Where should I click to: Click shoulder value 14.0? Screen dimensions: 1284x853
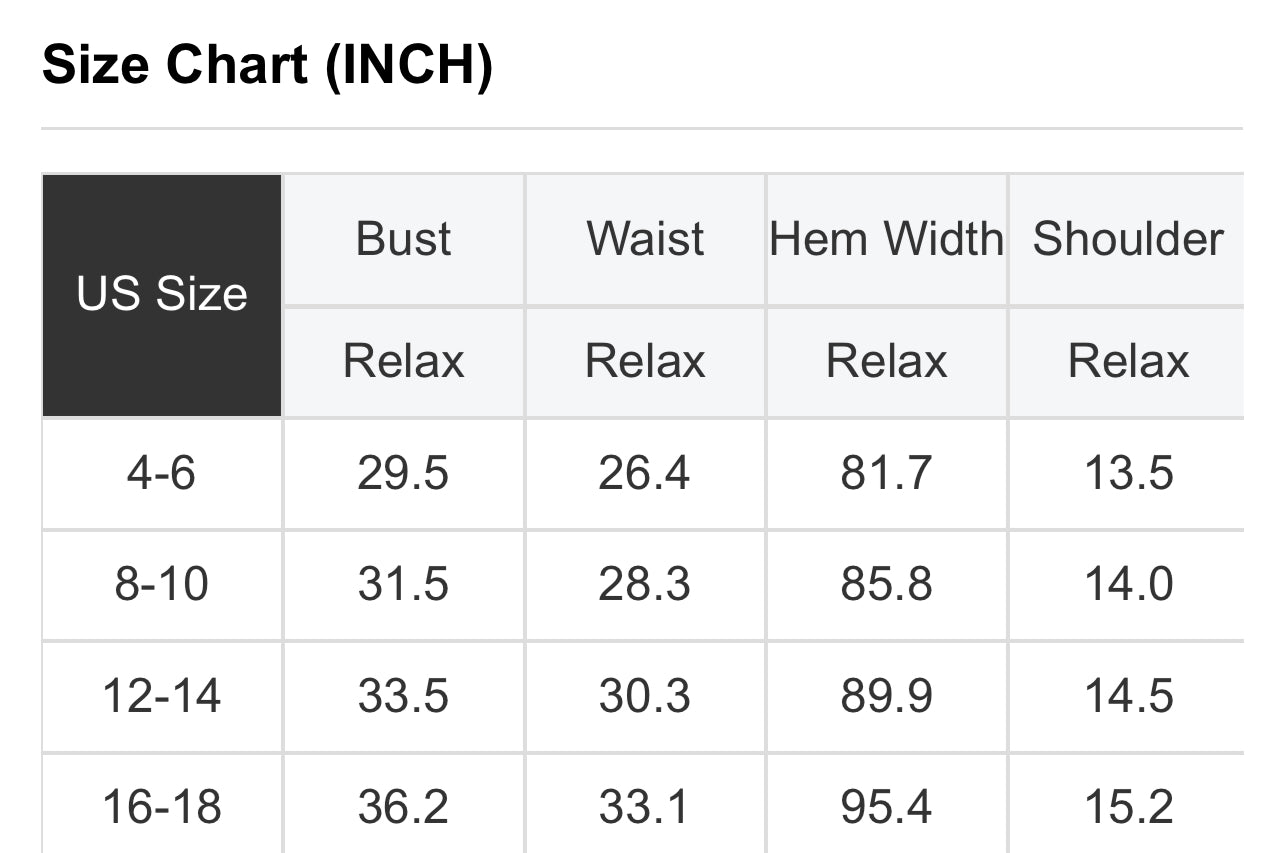click(1128, 585)
